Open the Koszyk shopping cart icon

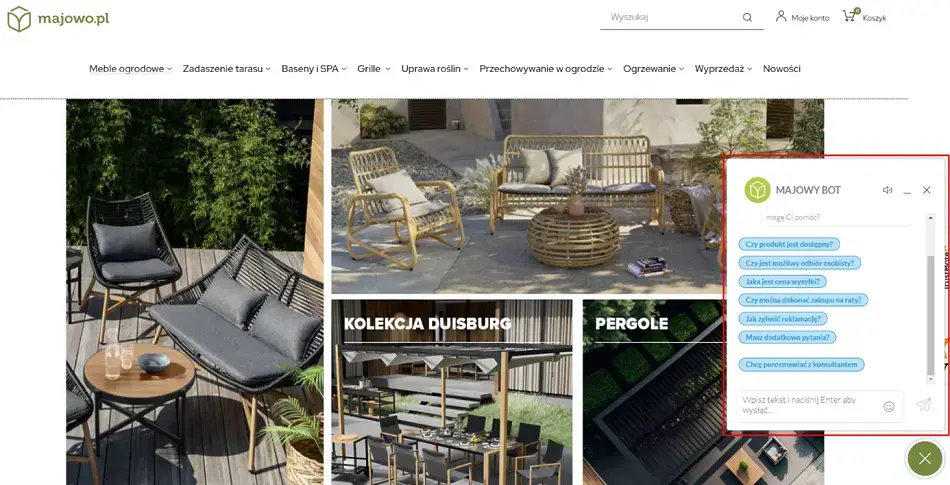(851, 16)
